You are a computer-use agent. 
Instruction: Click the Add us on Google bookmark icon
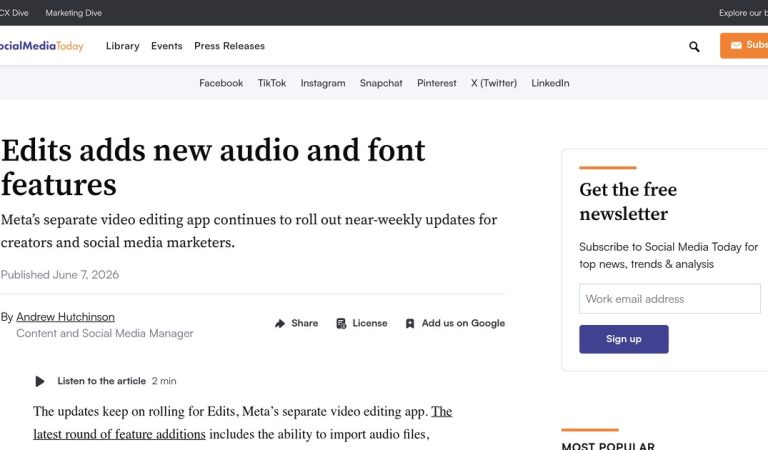pyautogui.click(x=410, y=323)
